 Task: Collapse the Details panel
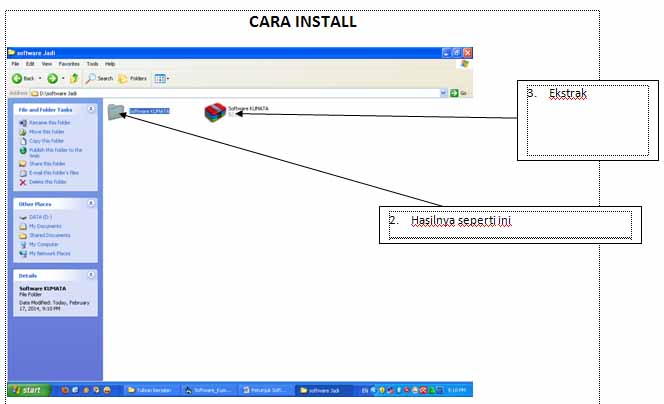[91, 275]
